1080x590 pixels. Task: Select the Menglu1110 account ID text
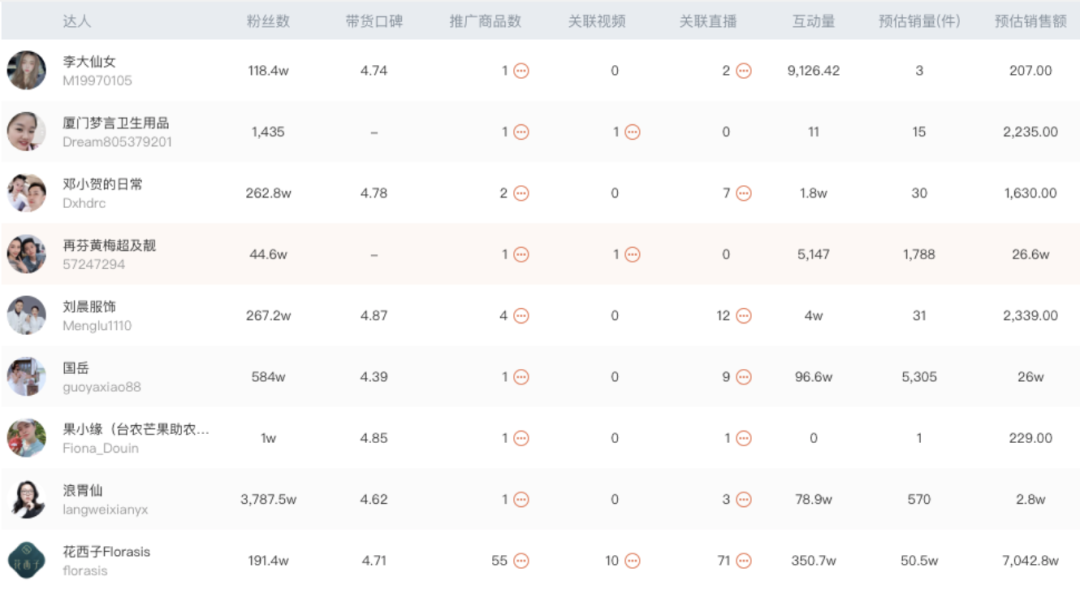coord(96,326)
